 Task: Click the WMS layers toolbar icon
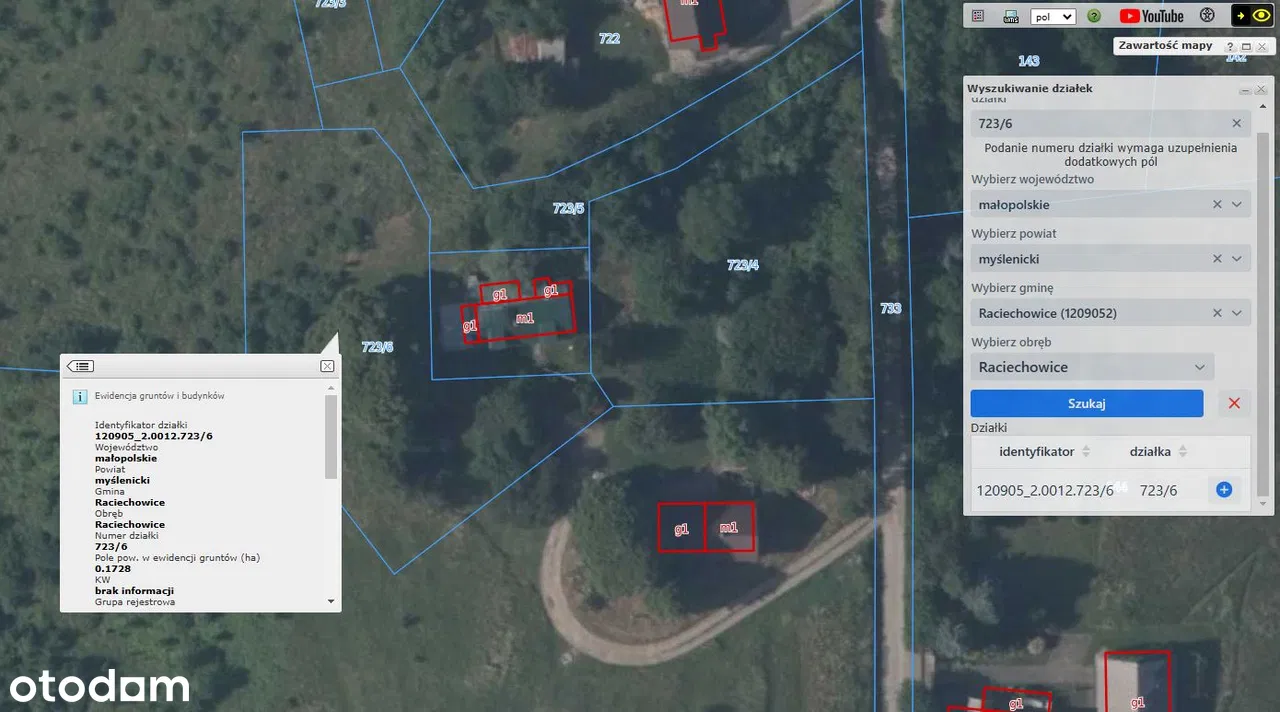coord(1010,16)
